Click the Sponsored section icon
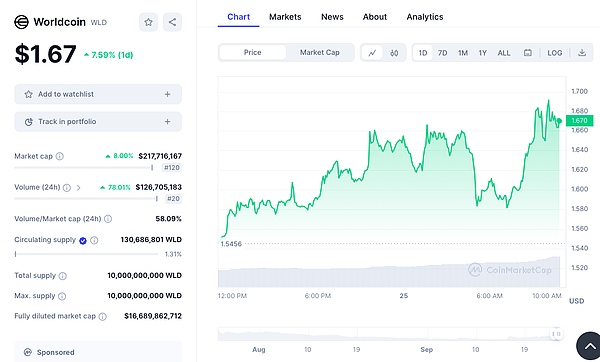The image size is (600, 362). click(x=28, y=352)
